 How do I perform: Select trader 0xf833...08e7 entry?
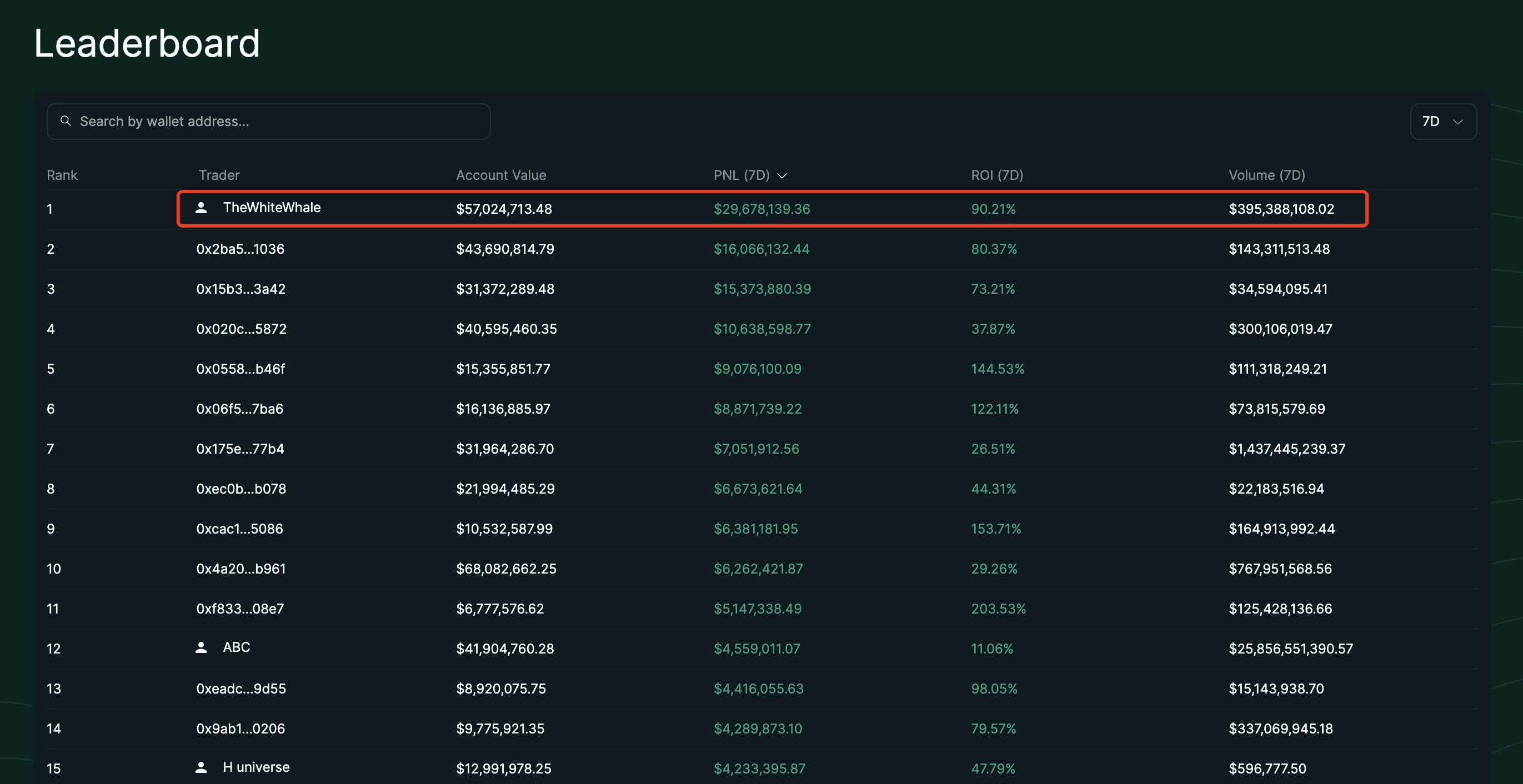[240, 609]
